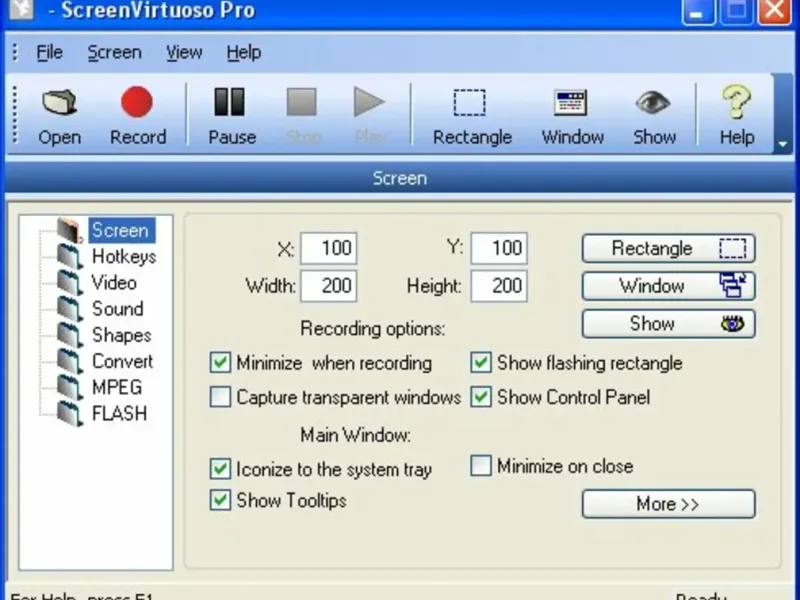Toggle Show Control Panel checkbox
This screenshot has width=800, height=600.
click(x=481, y=397)
